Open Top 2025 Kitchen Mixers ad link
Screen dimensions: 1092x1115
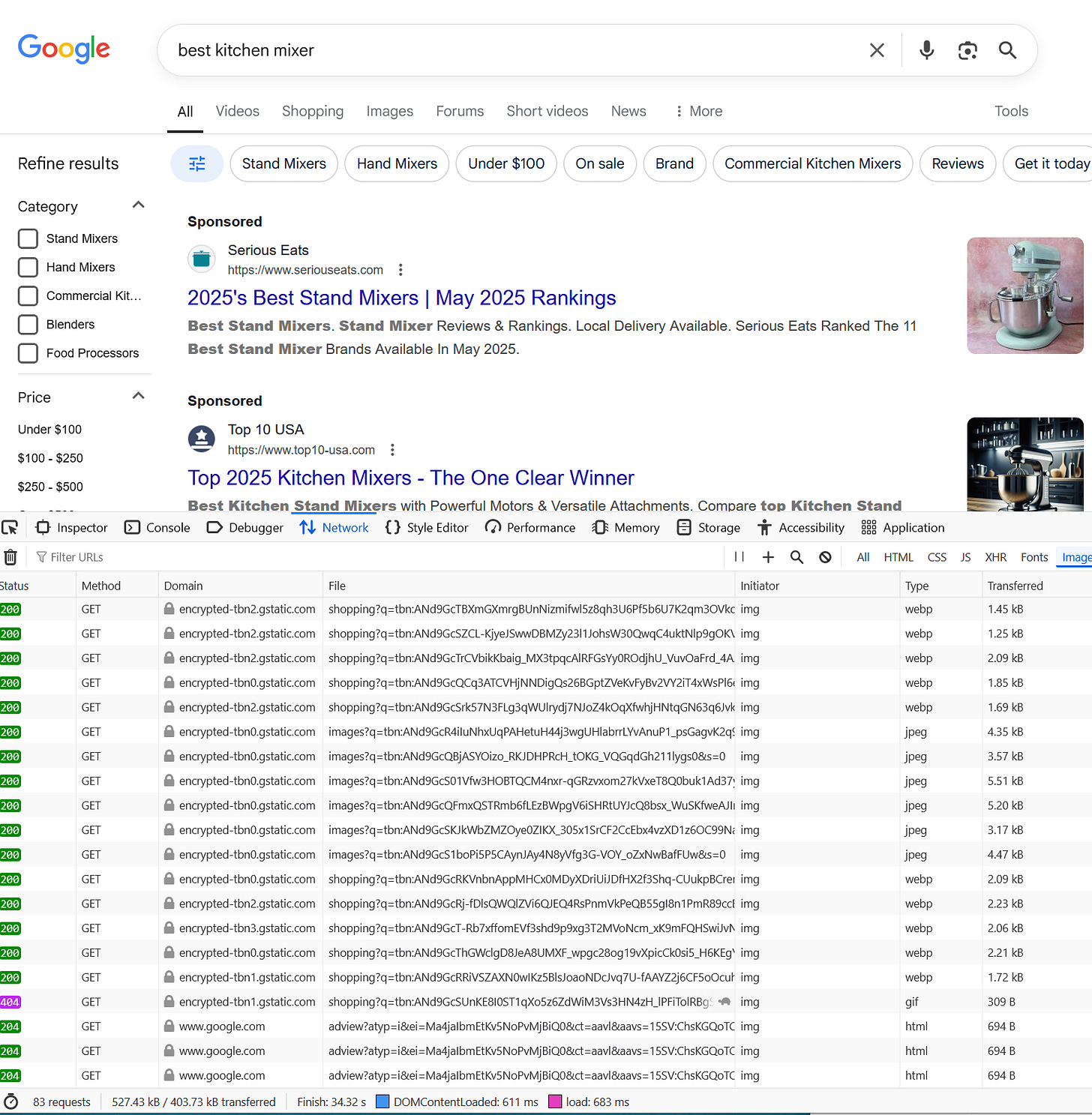[411, 478]
